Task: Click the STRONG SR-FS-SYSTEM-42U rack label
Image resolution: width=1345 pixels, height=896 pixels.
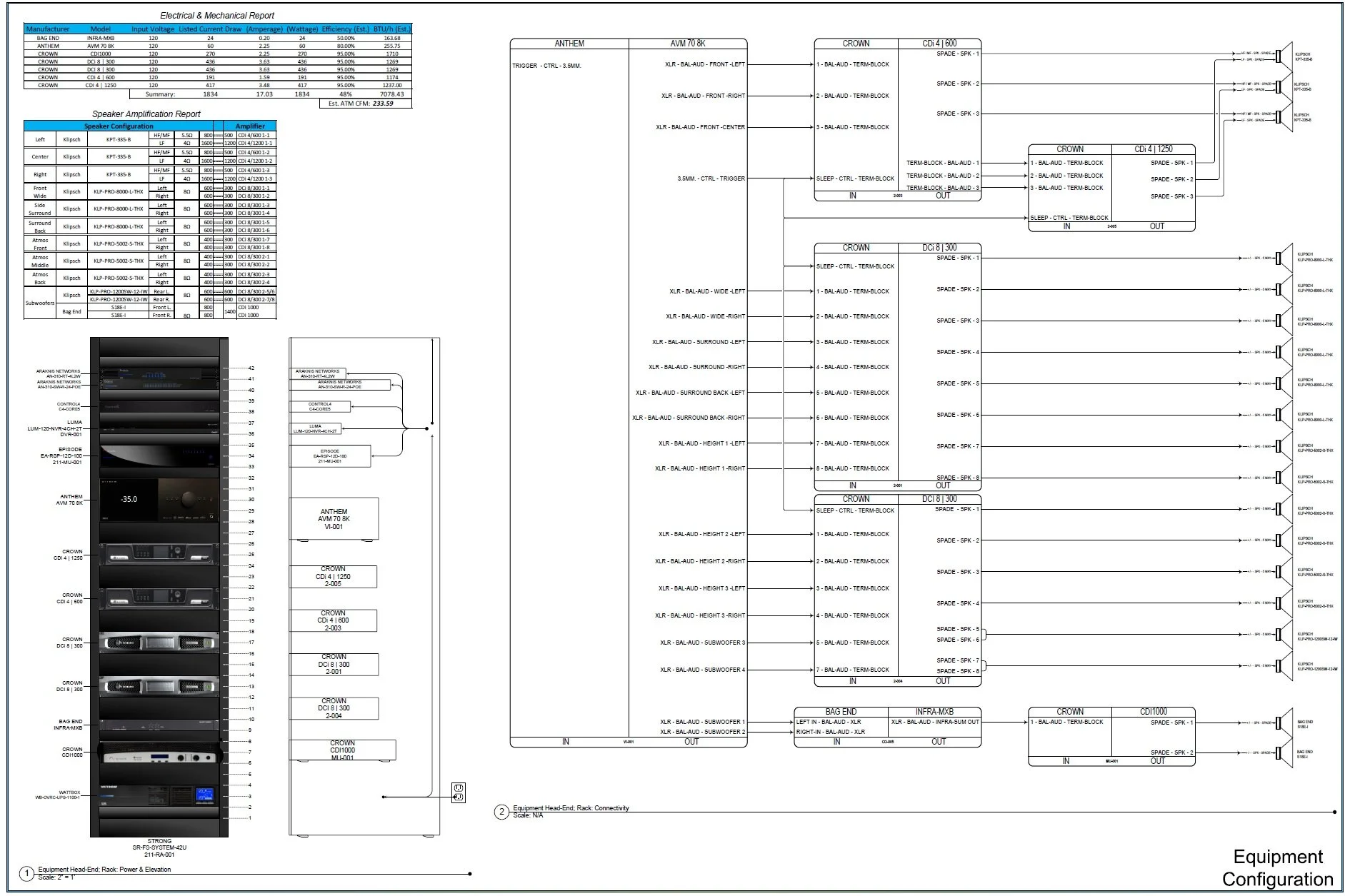Action: click(159, 847)
